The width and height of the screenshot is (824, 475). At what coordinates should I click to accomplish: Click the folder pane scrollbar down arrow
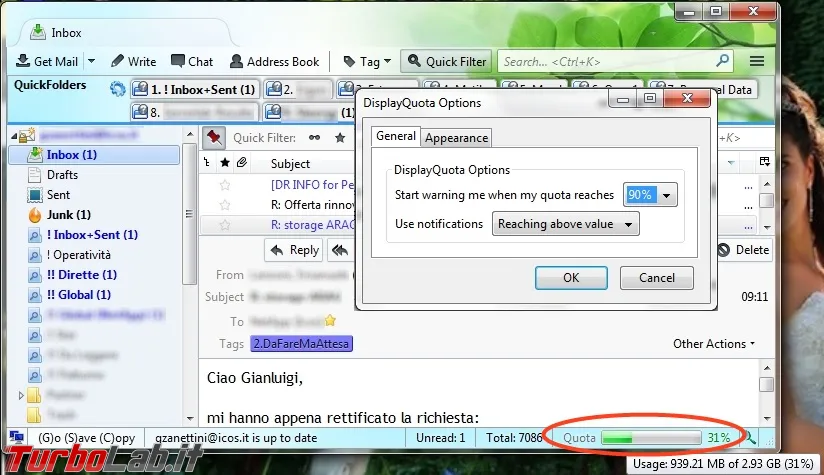click(190, 419)
